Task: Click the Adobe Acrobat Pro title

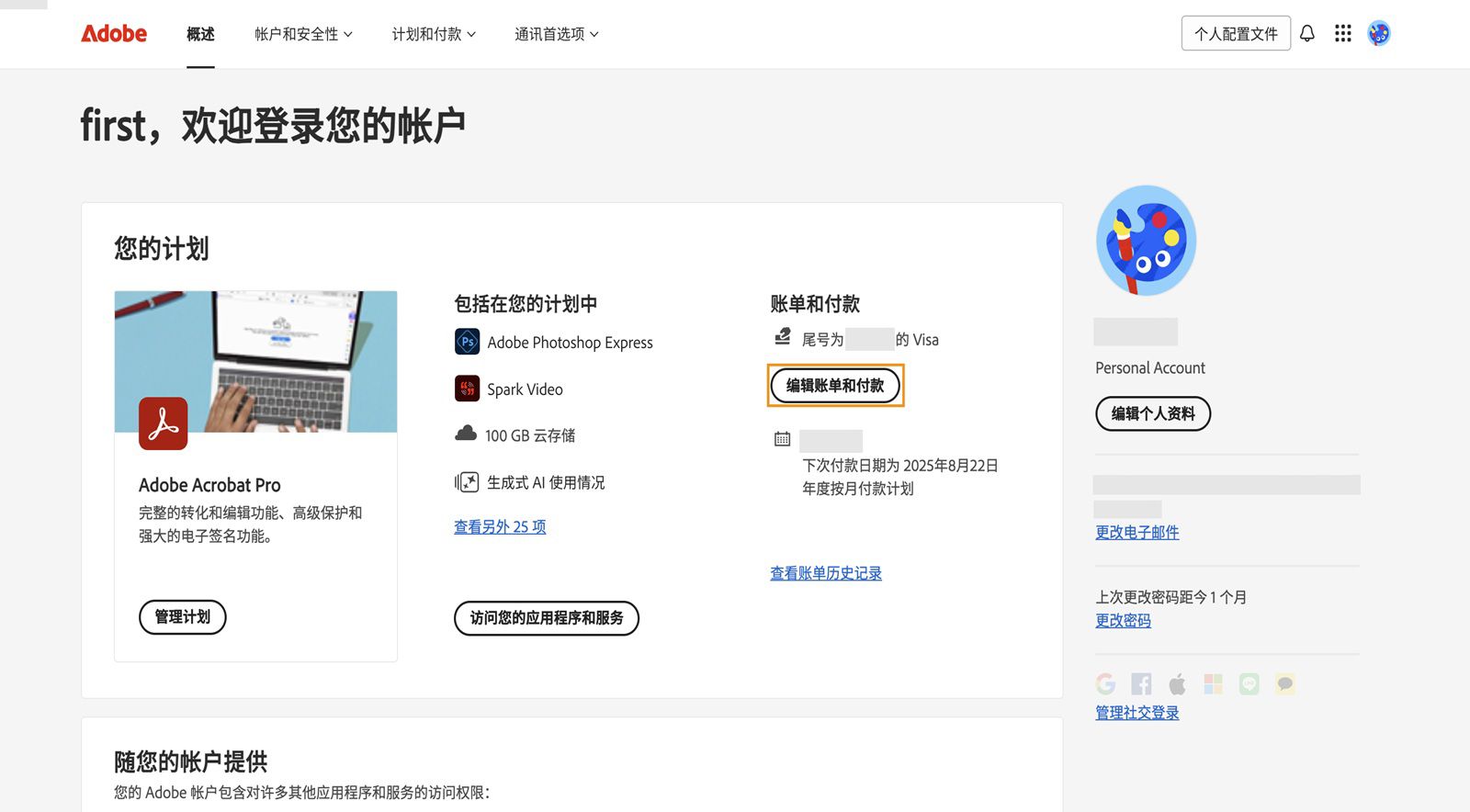Action: point(209,485)
